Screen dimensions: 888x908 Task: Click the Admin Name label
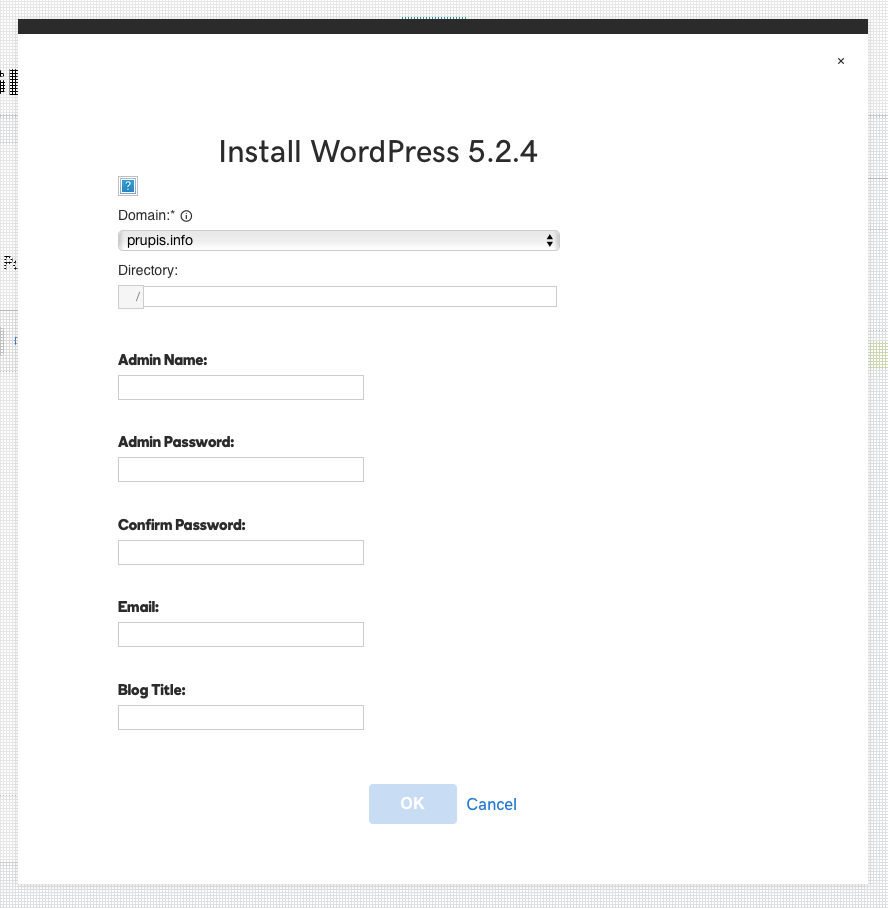click(x=162, y=360)
